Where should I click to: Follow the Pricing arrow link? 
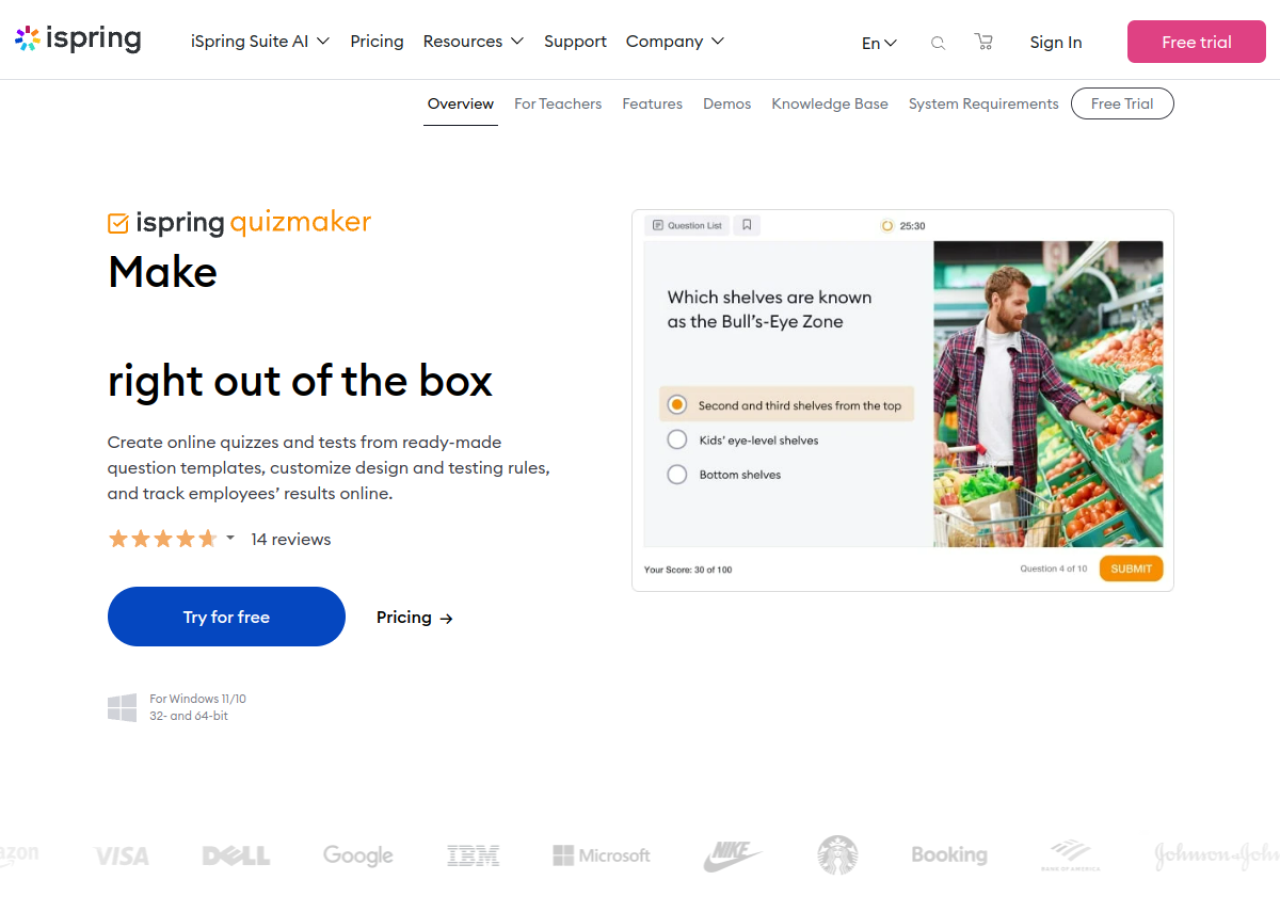(x=415, y=617)
